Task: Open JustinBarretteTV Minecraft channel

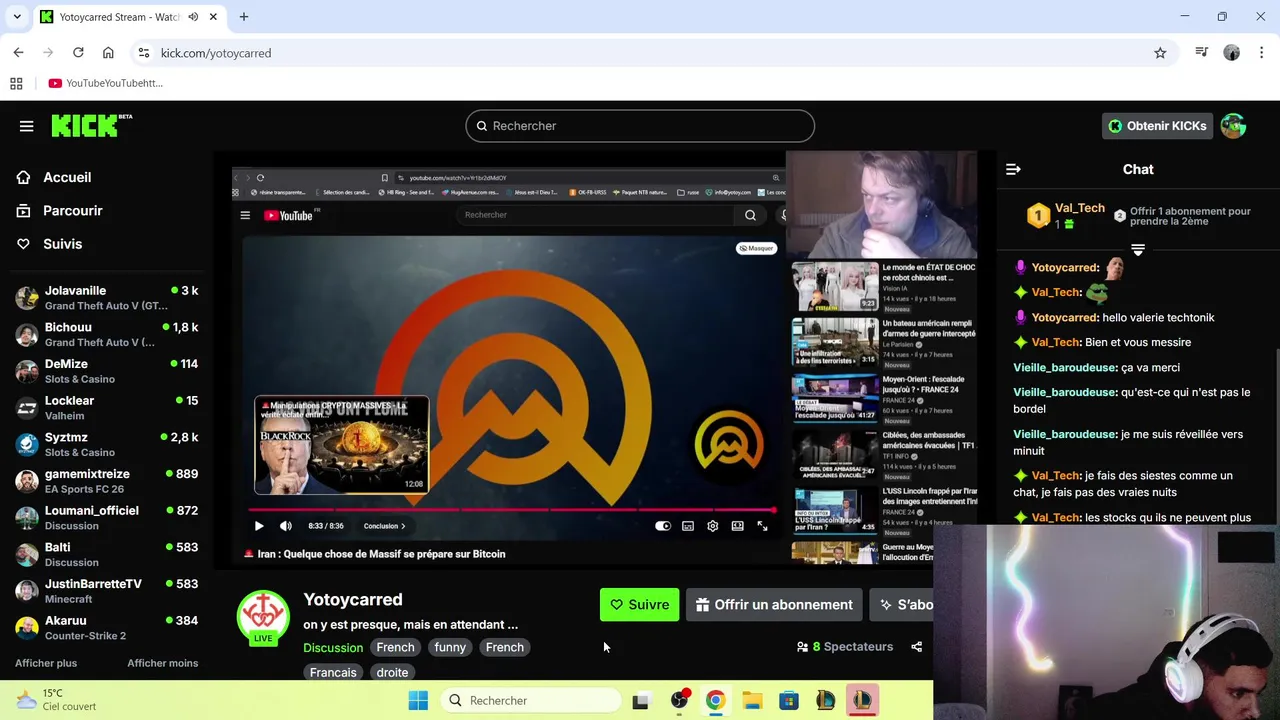Action: (x=106, y=591)
